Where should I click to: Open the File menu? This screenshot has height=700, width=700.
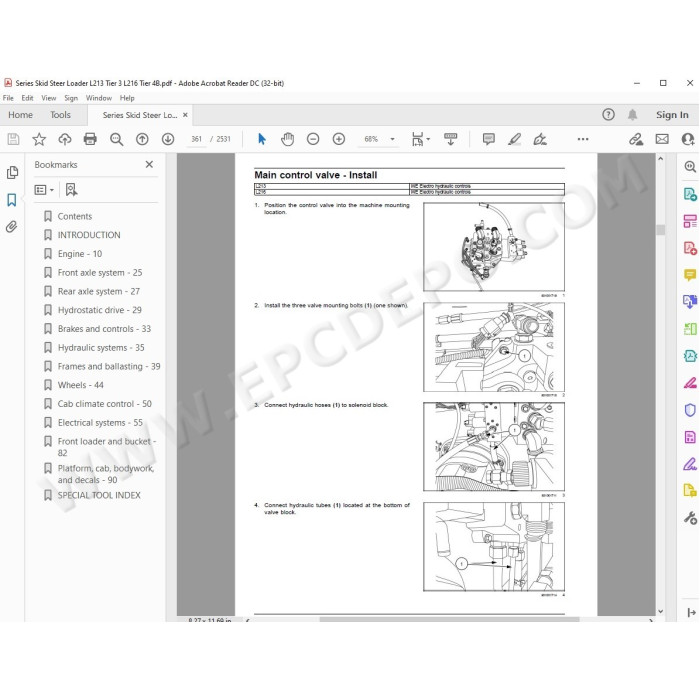[8, 98]
